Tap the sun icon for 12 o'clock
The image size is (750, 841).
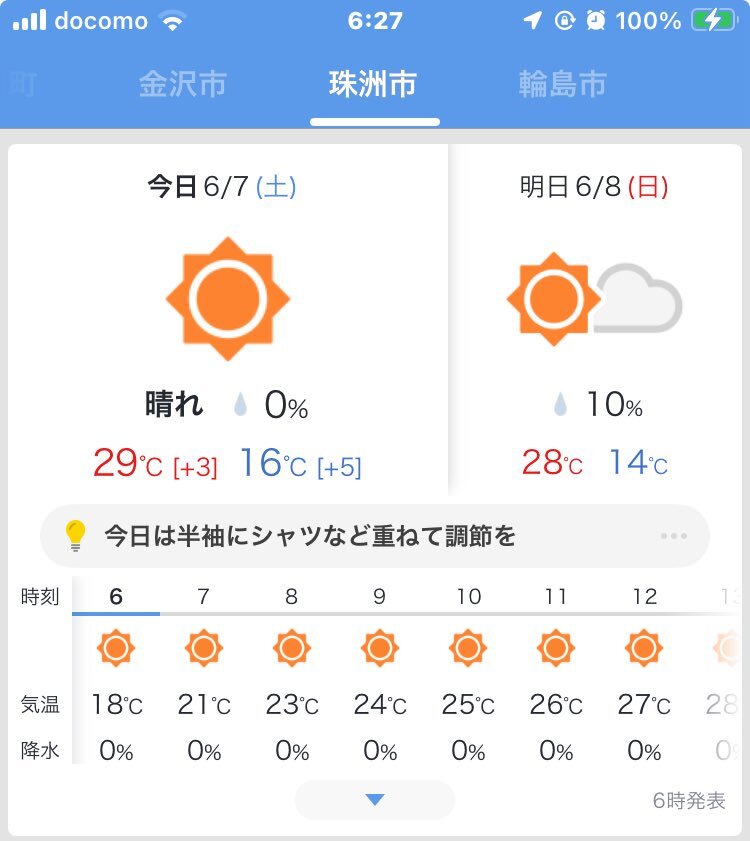[644, 648]
